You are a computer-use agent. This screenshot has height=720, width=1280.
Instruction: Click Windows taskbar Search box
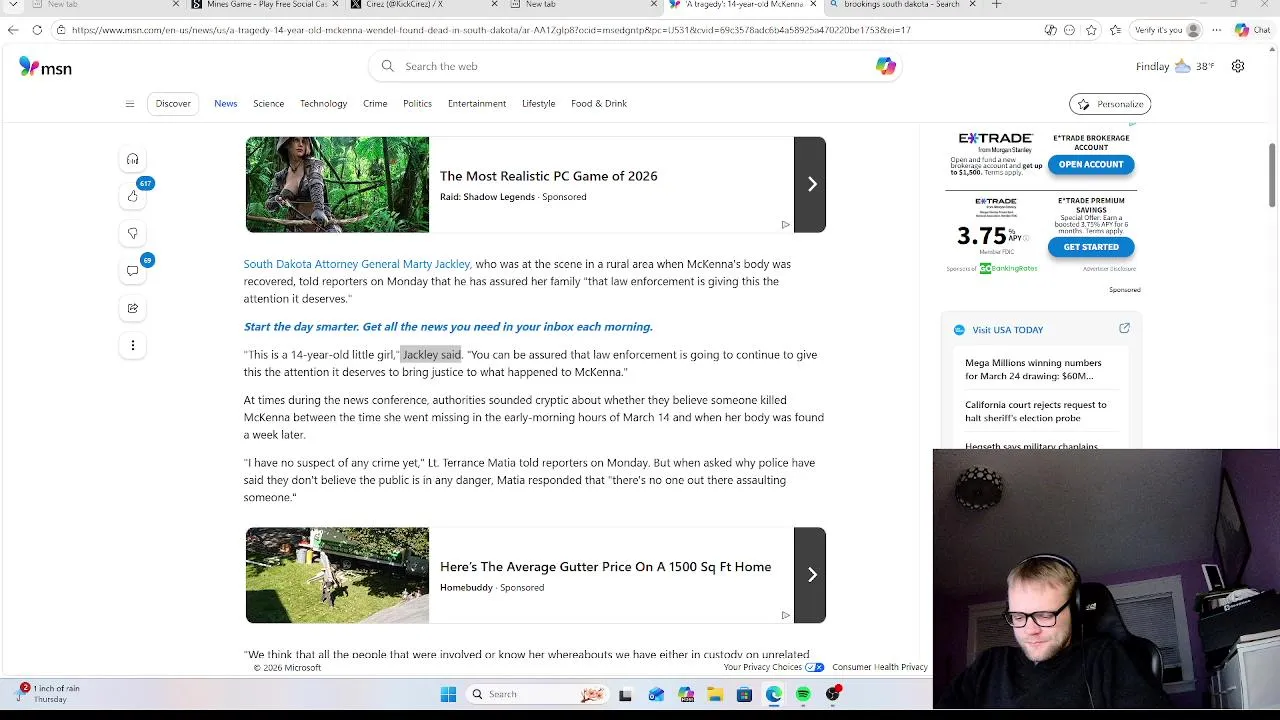[x=536, y=694]
